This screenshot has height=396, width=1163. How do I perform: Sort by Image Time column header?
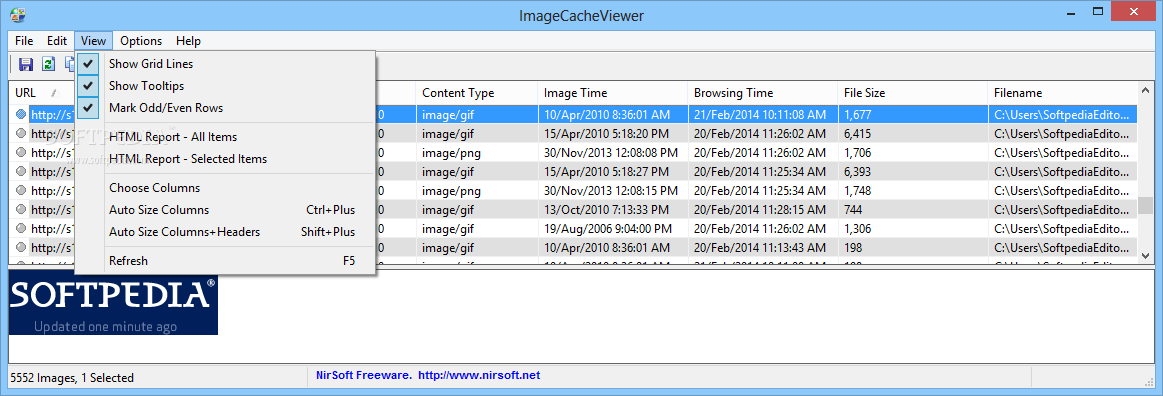click(x=612, y=93)
